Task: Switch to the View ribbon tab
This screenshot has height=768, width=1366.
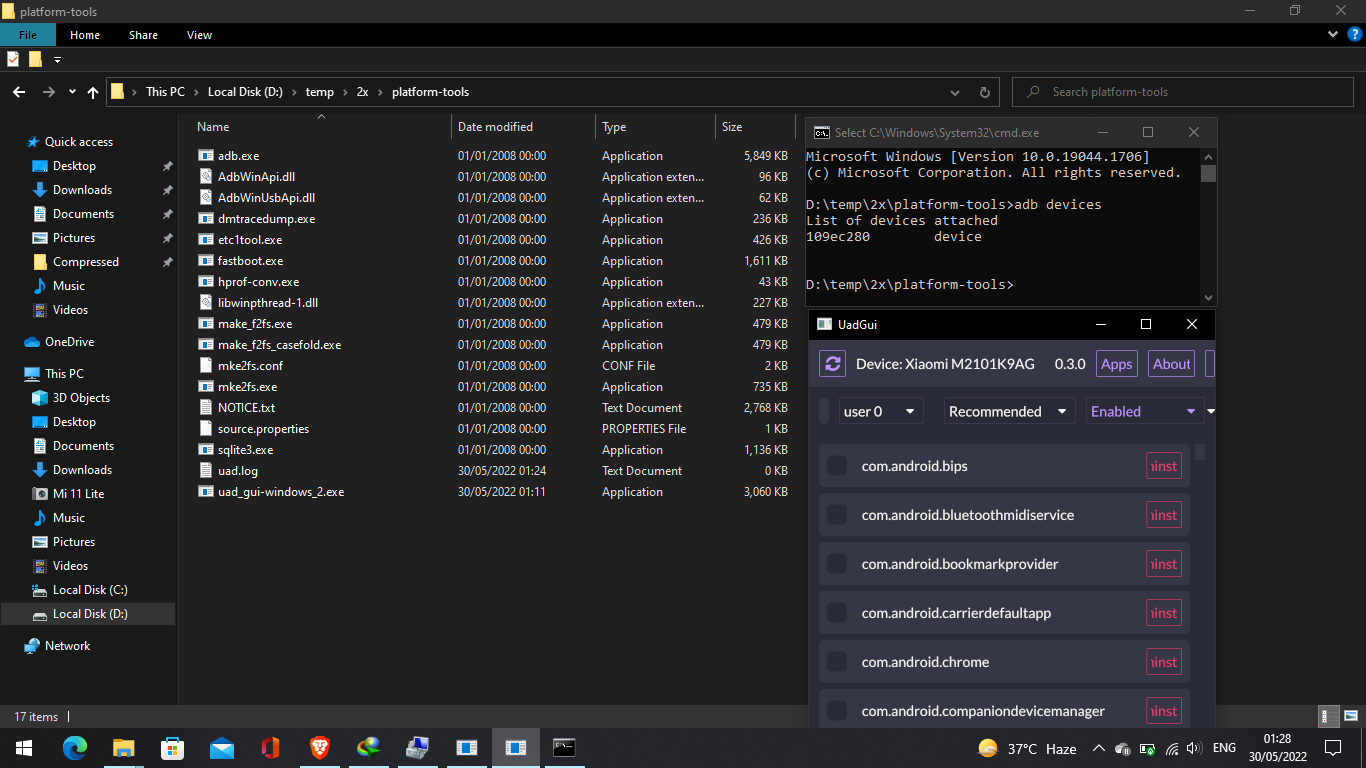Action: pos(199,34)
